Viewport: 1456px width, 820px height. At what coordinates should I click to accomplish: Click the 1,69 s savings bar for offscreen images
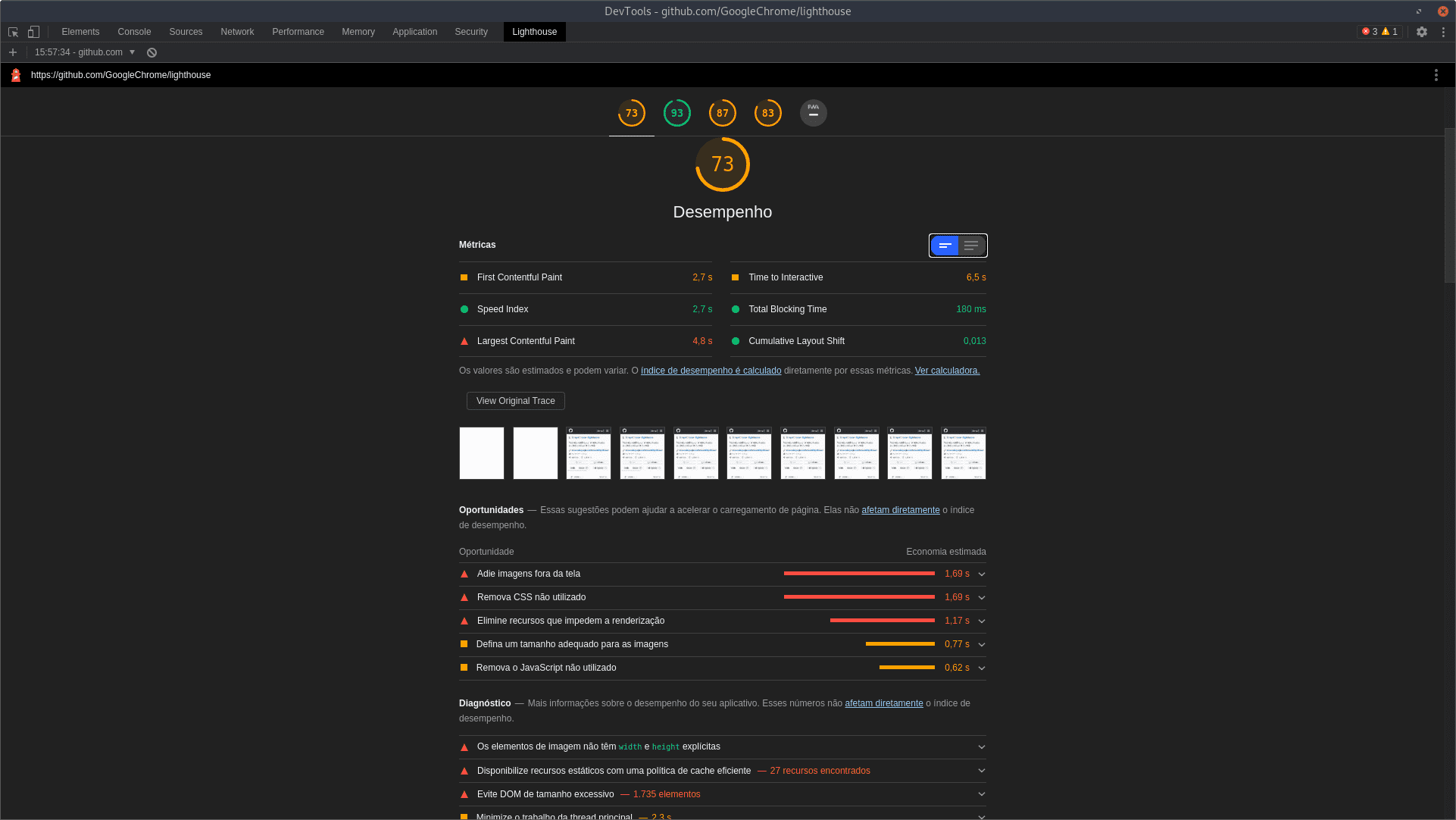coord(859,574)
